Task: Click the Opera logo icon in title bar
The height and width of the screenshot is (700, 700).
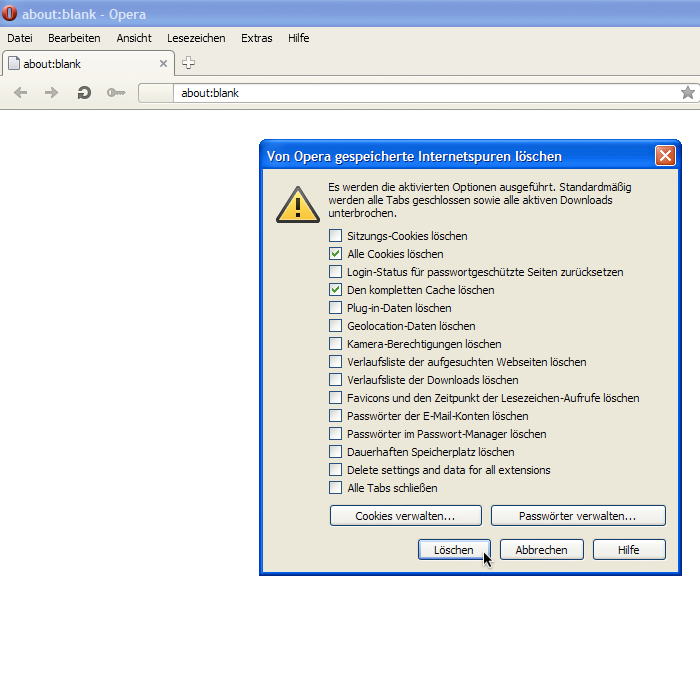Action: pyautogui.click(x=9, y=13)
